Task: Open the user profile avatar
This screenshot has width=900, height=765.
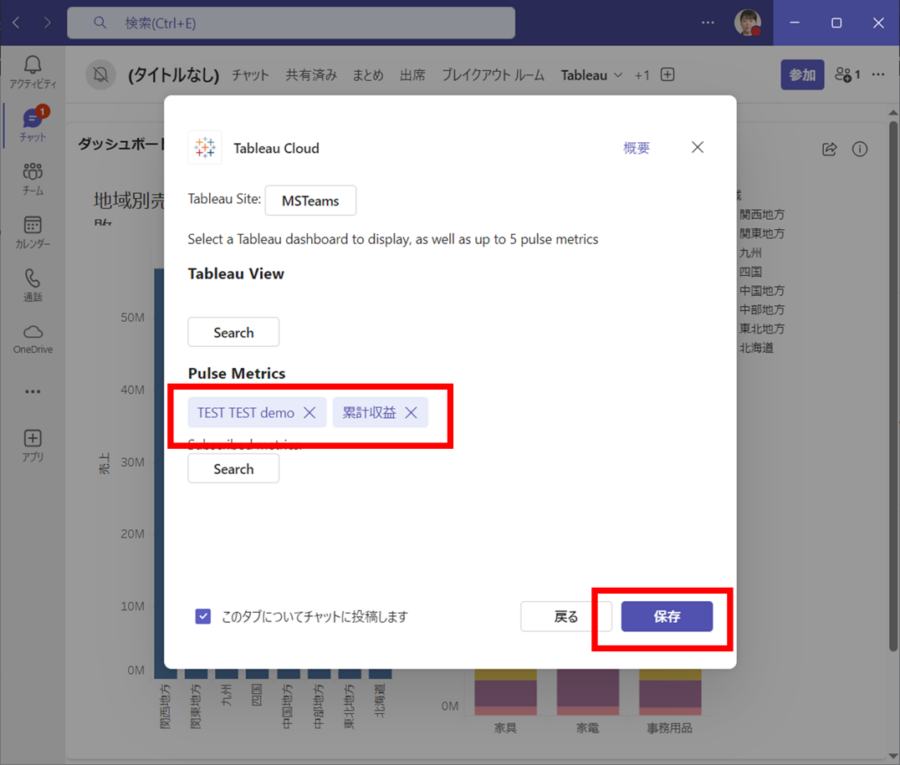Action: [x=747, y=22]
